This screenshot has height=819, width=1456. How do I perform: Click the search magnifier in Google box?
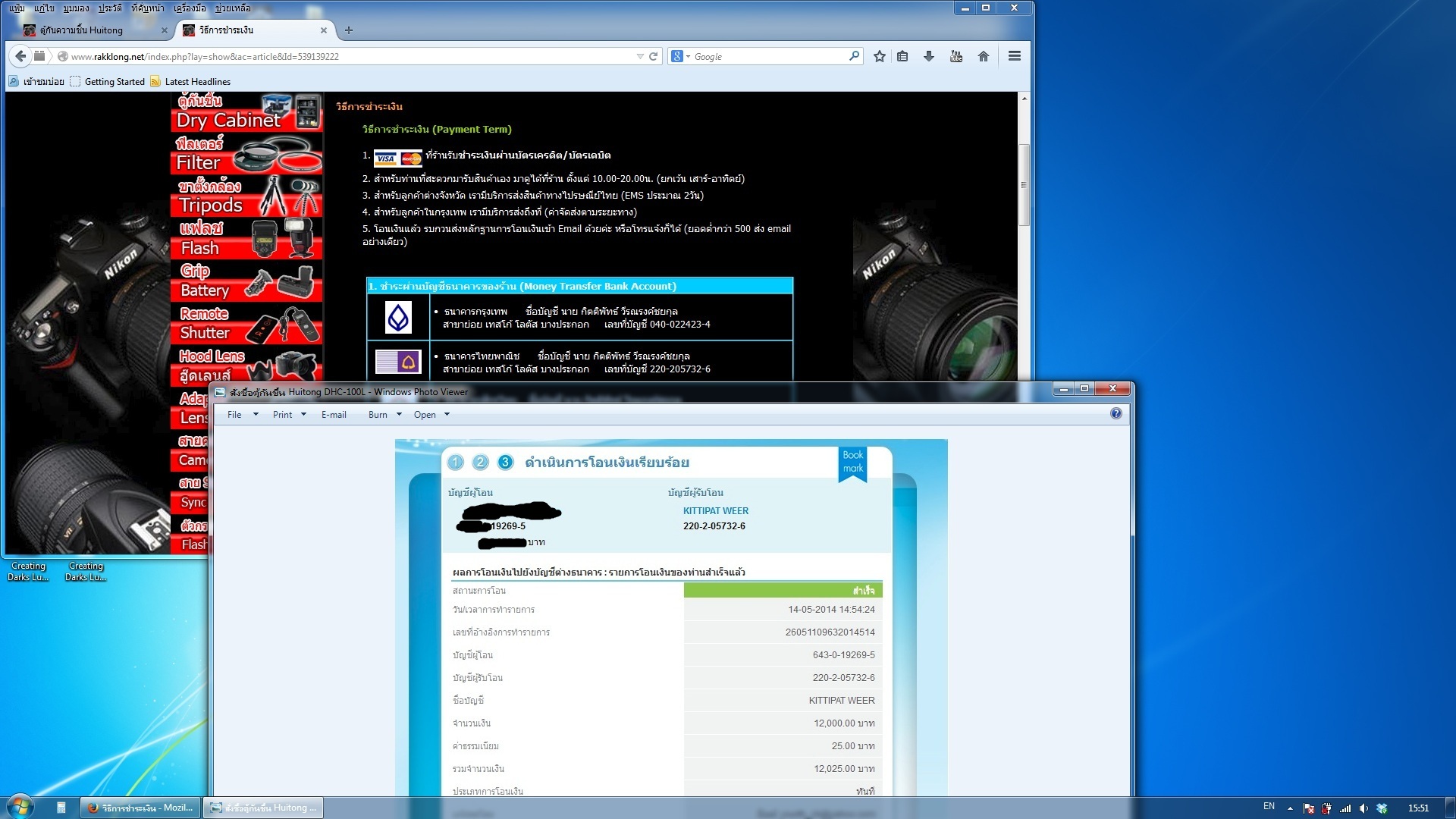pos(855,55)
